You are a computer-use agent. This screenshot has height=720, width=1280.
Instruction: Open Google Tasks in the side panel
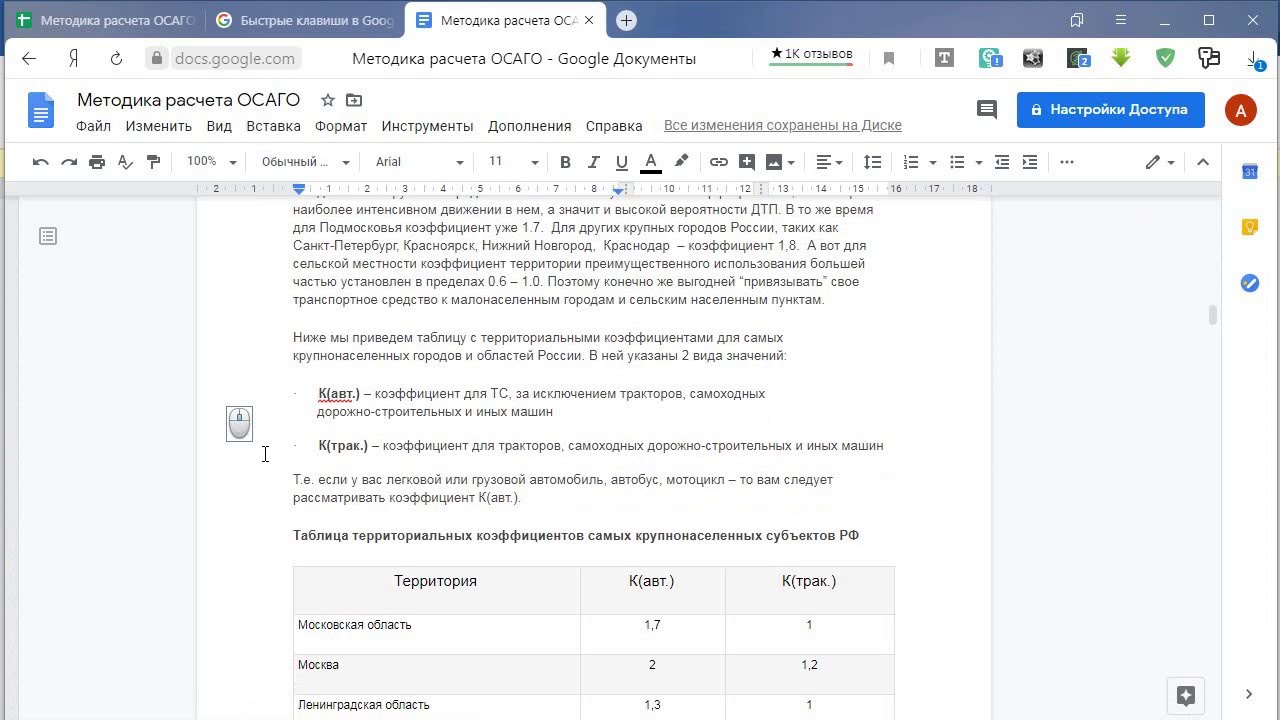point(1249,283)
